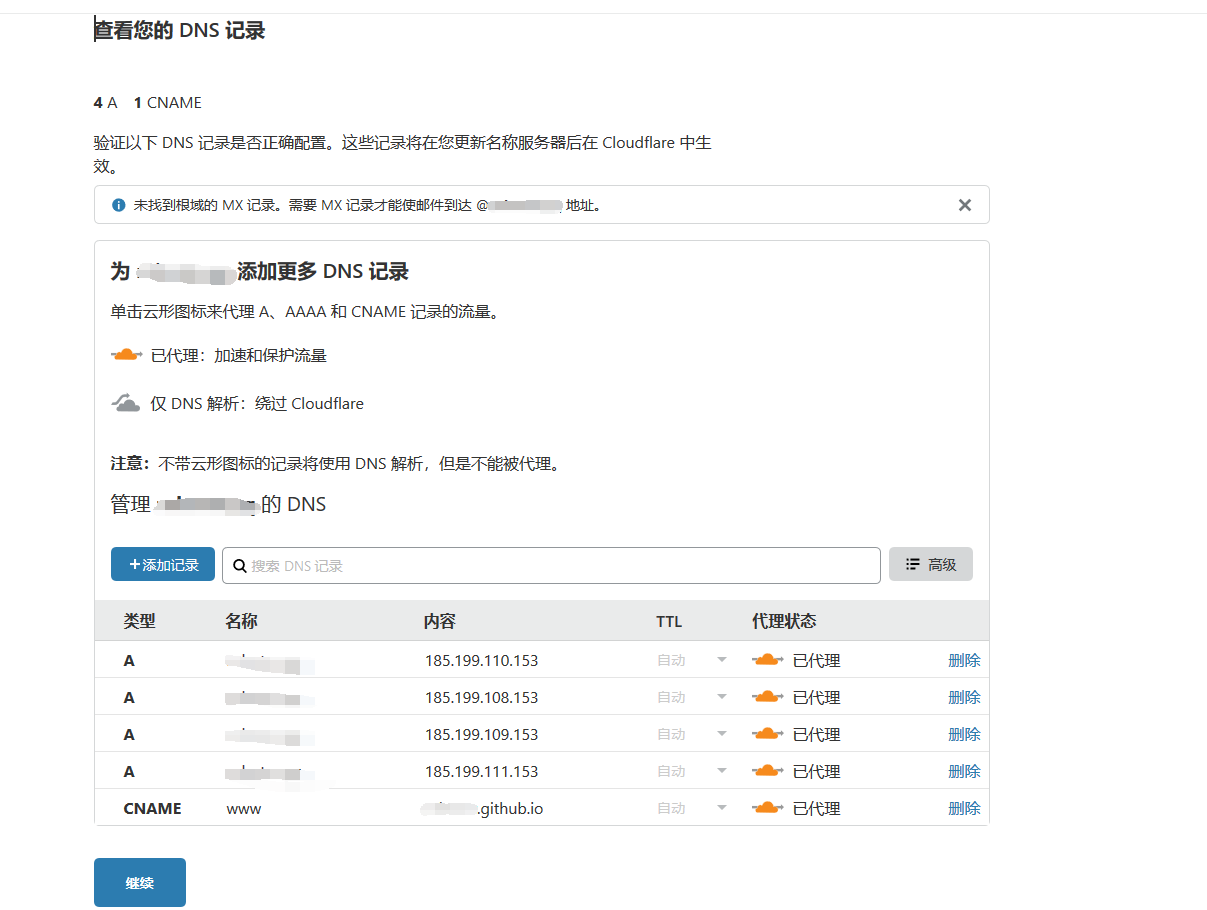Click the TTL column header
This screenshot has width=1207, height=910.
(x=669, y=621)
